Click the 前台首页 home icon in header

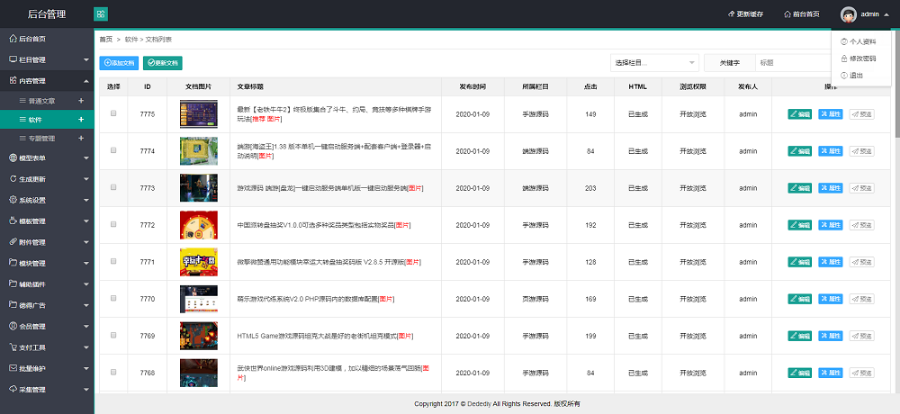[785, 14]
